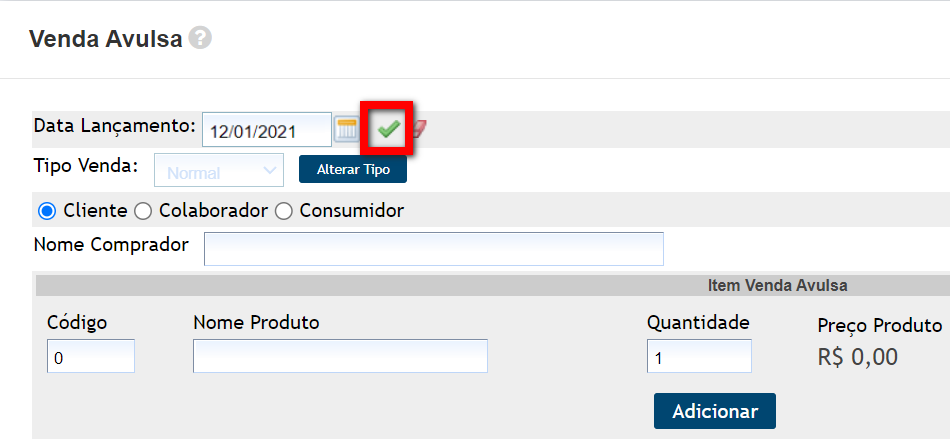This screenshot has height=448, width=950.
Task: Choose the Colaborador radio option
Action: point(142,211)
